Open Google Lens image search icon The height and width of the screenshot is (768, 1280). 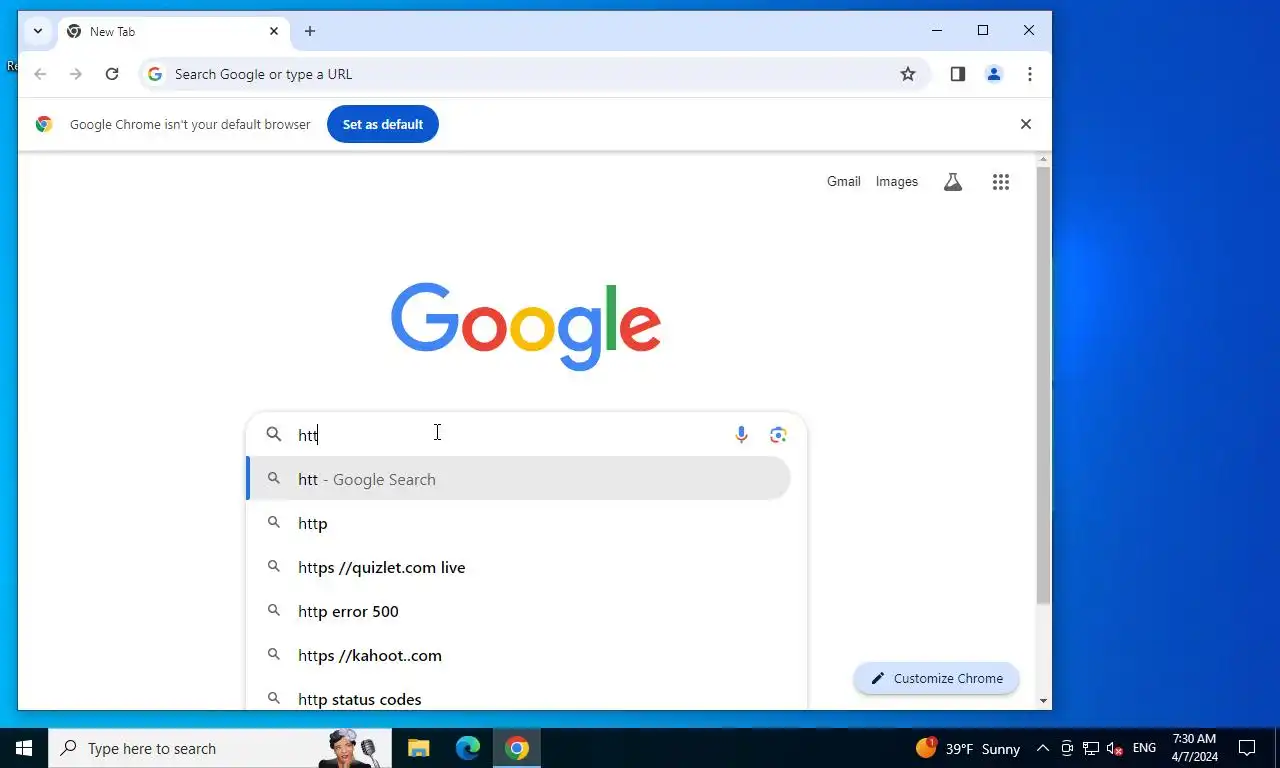778,434
